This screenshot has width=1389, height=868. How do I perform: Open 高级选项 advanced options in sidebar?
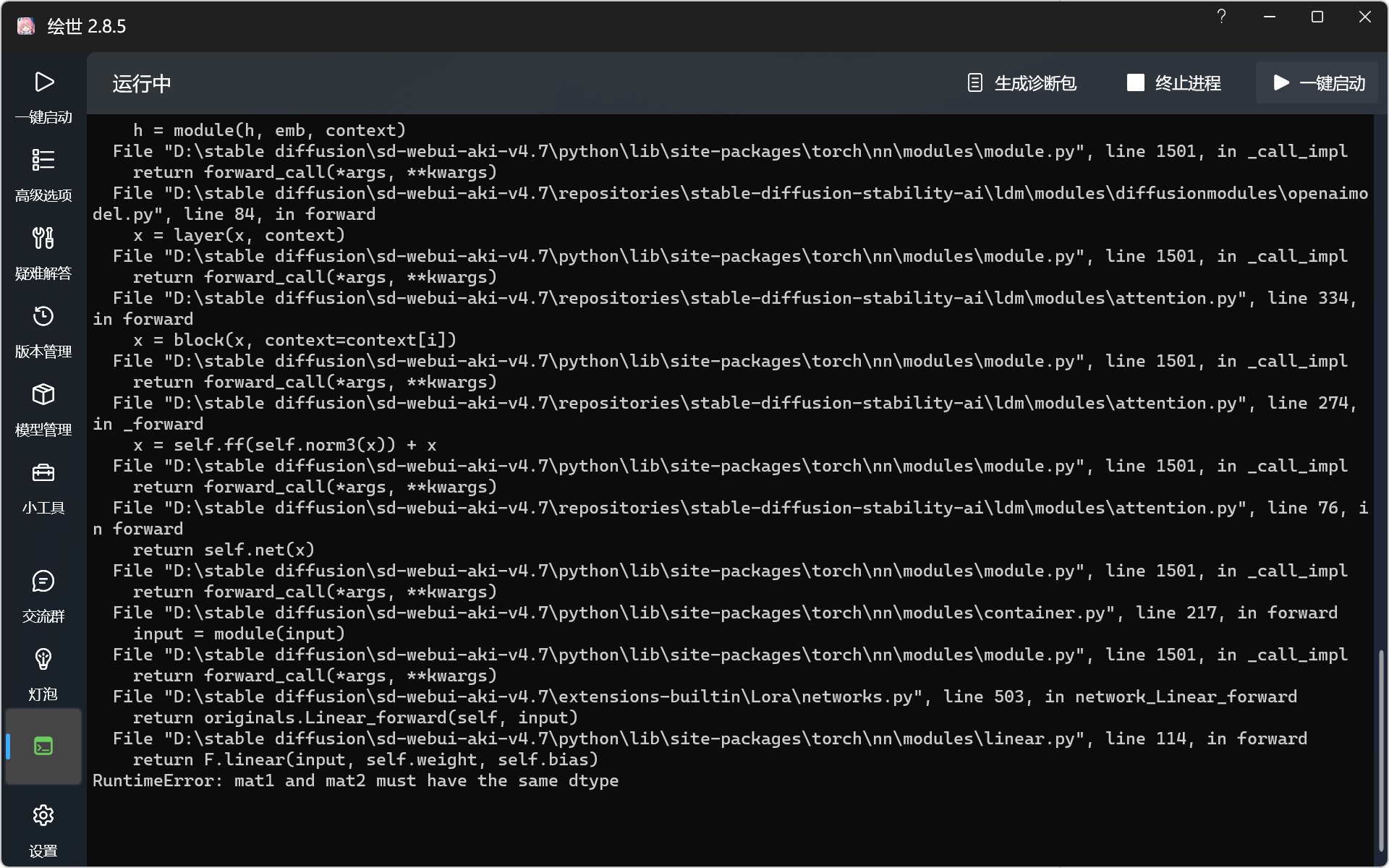(43, 175)
